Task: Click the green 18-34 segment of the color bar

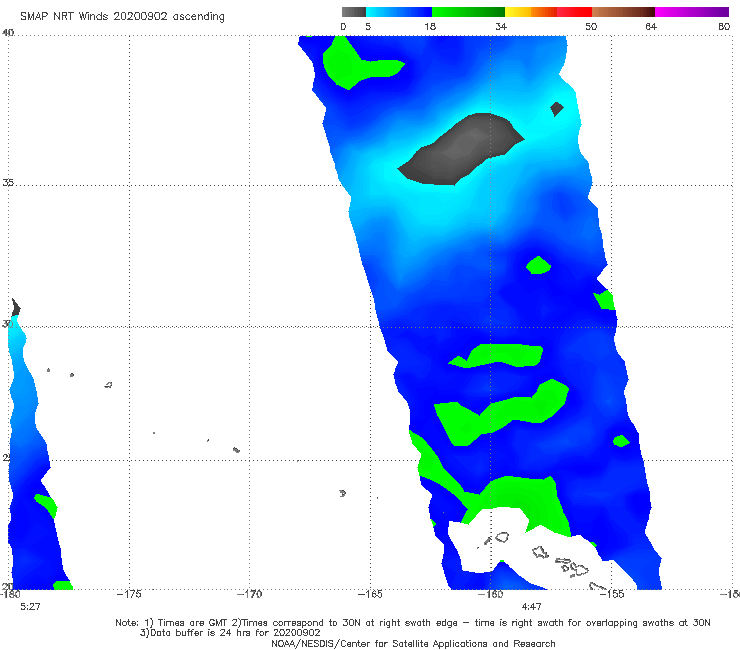Action: [x=469, y=12]
